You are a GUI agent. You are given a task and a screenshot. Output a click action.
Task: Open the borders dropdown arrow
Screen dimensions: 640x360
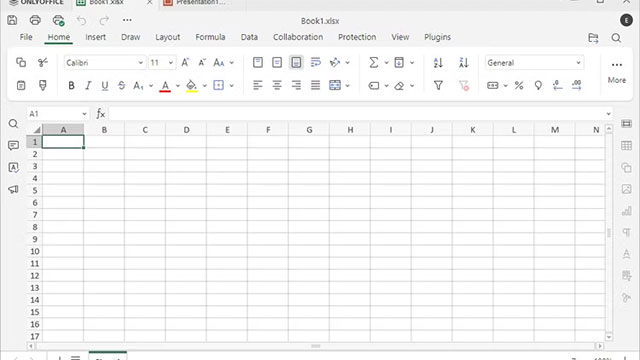pos(231,86)
